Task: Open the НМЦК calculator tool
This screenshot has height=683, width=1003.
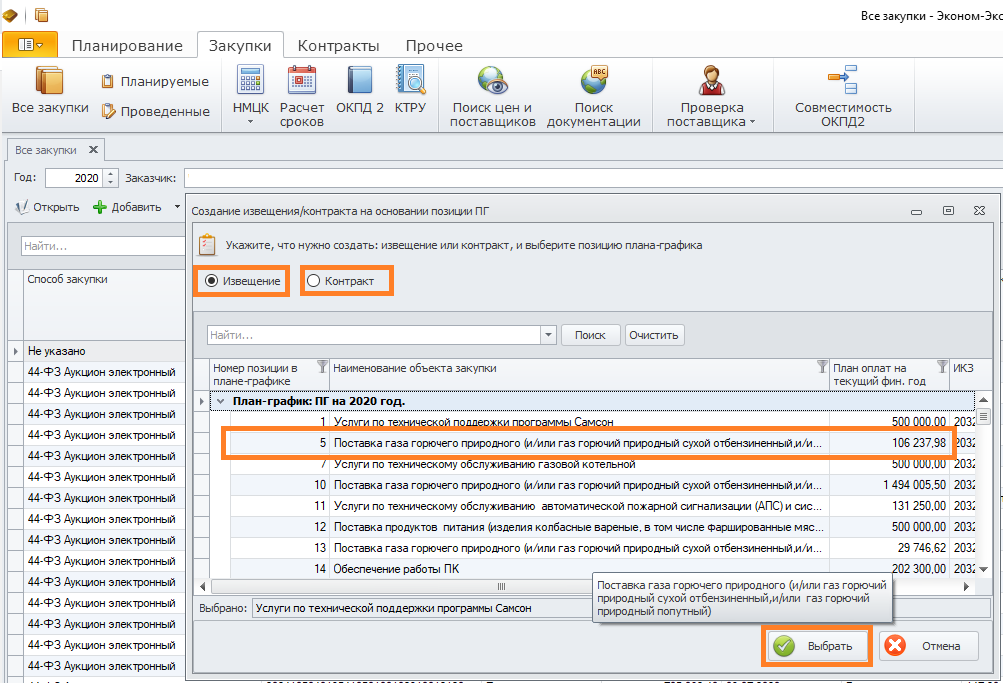Action: pos(250,81)
